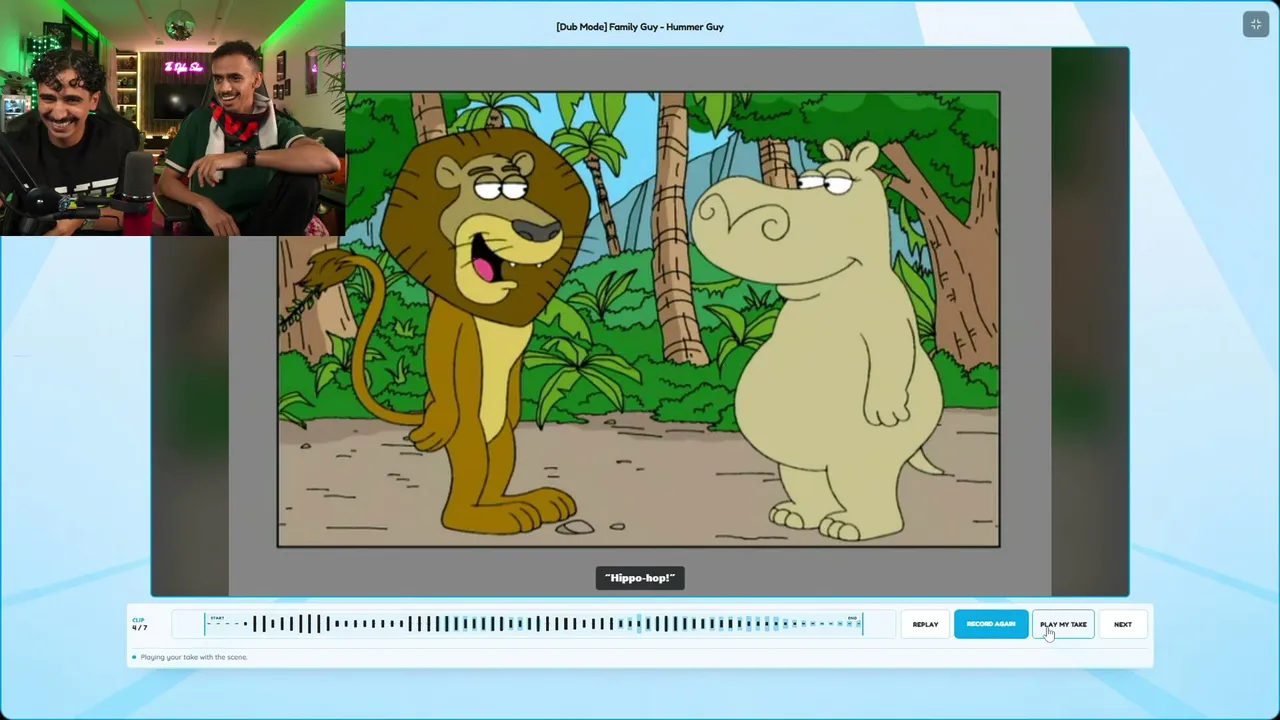Click the "Hippo-hop!" subtitle caption
Screen dimensions: 1280x720
(640, 578)
